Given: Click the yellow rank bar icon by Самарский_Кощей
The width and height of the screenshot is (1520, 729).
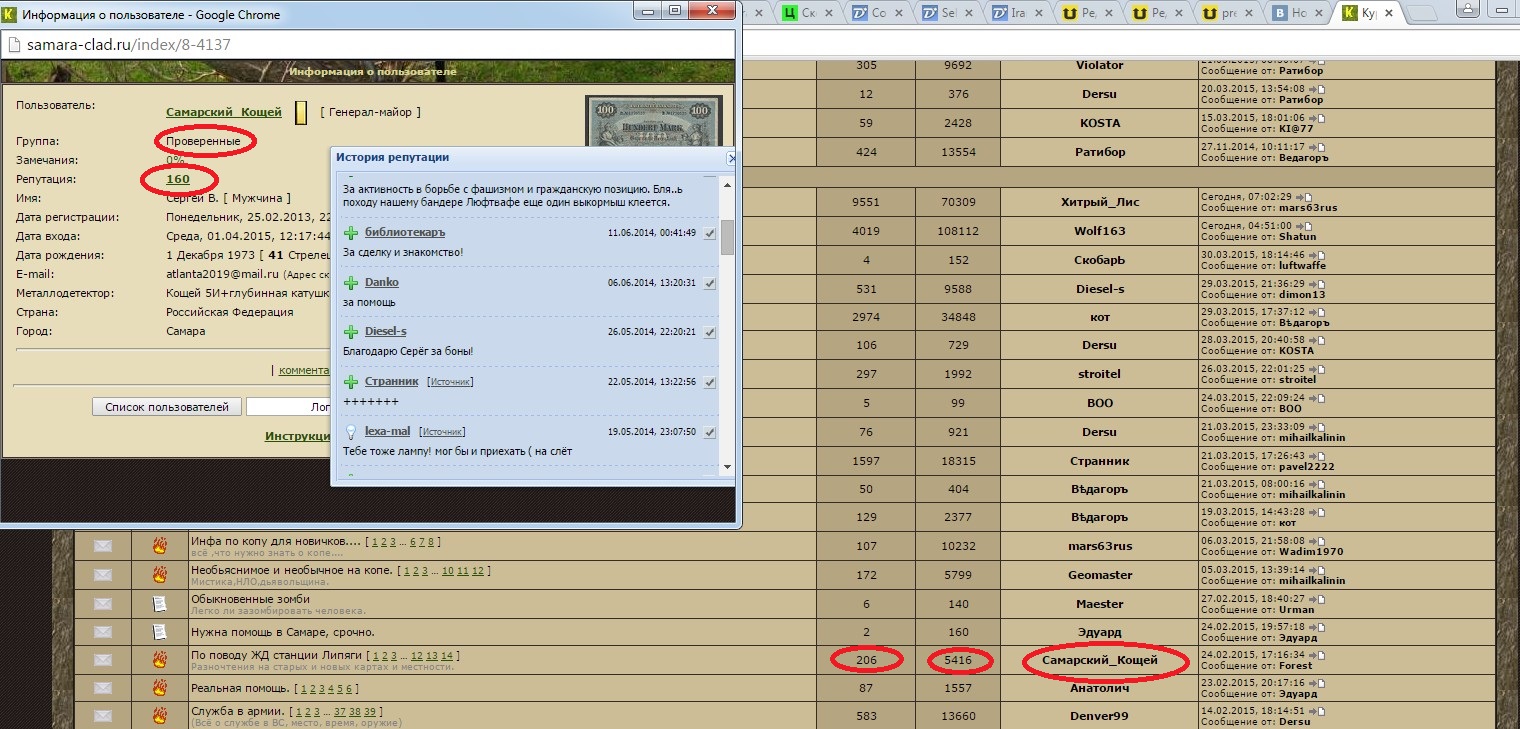Looking at the screenshot, I should click(301, 113).
